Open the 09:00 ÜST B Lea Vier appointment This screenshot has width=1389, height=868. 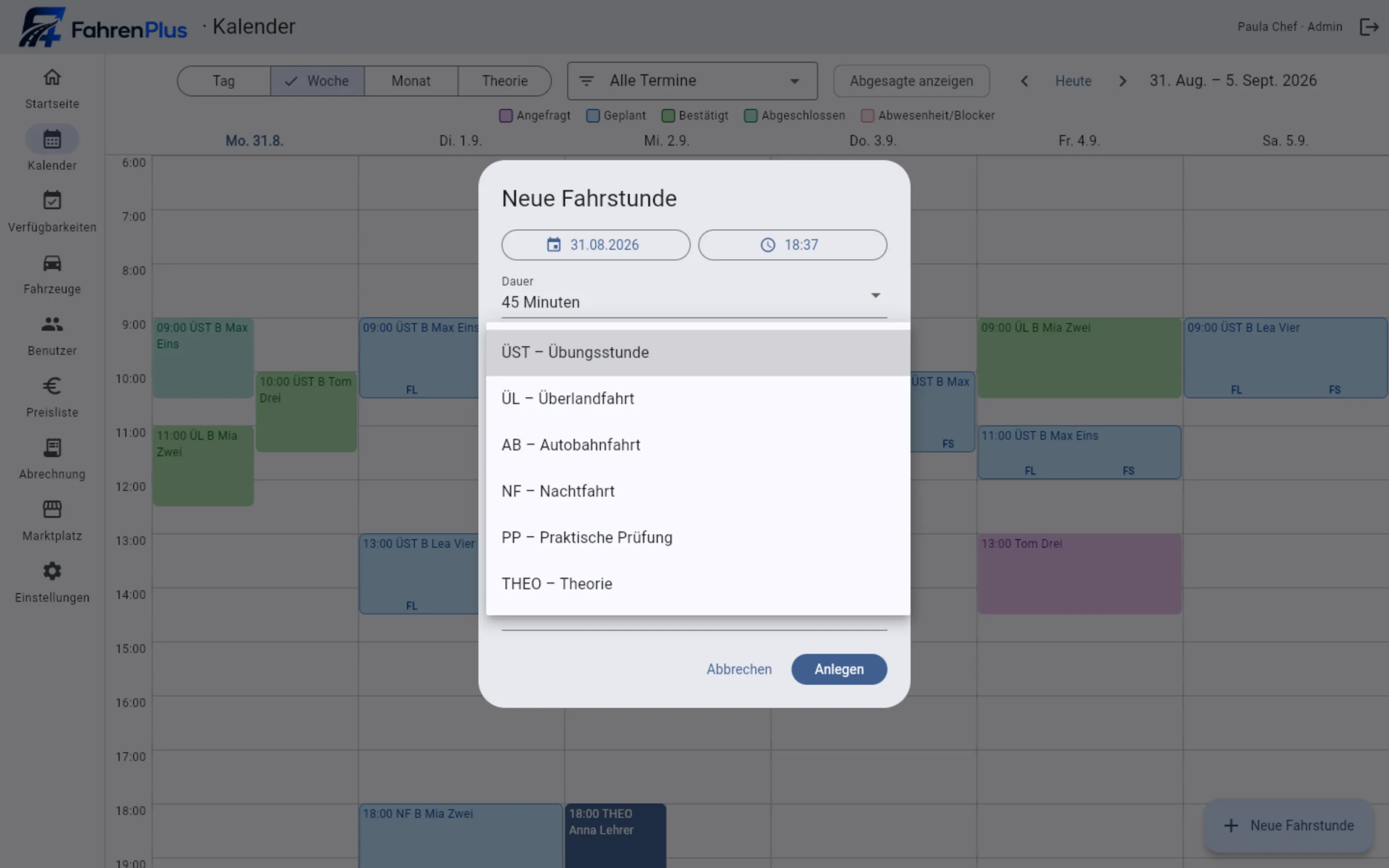point(1286,358)
